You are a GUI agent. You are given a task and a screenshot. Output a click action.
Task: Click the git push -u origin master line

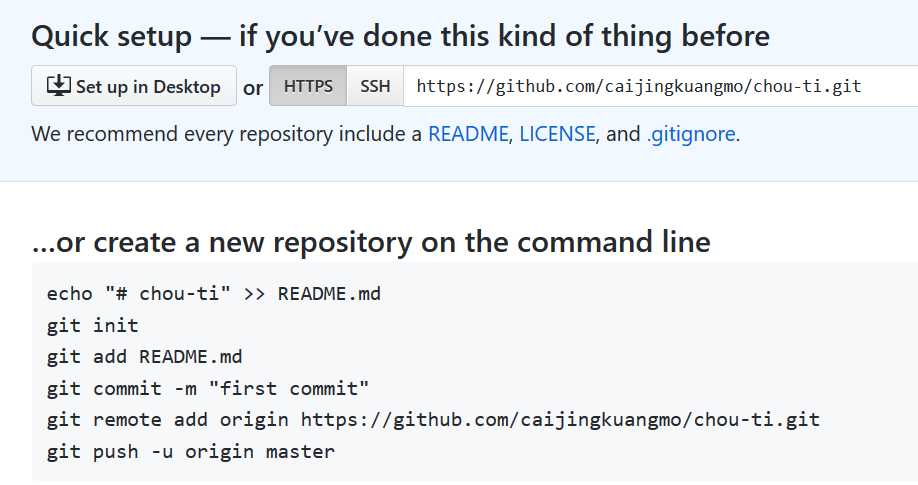pos(191,452)
